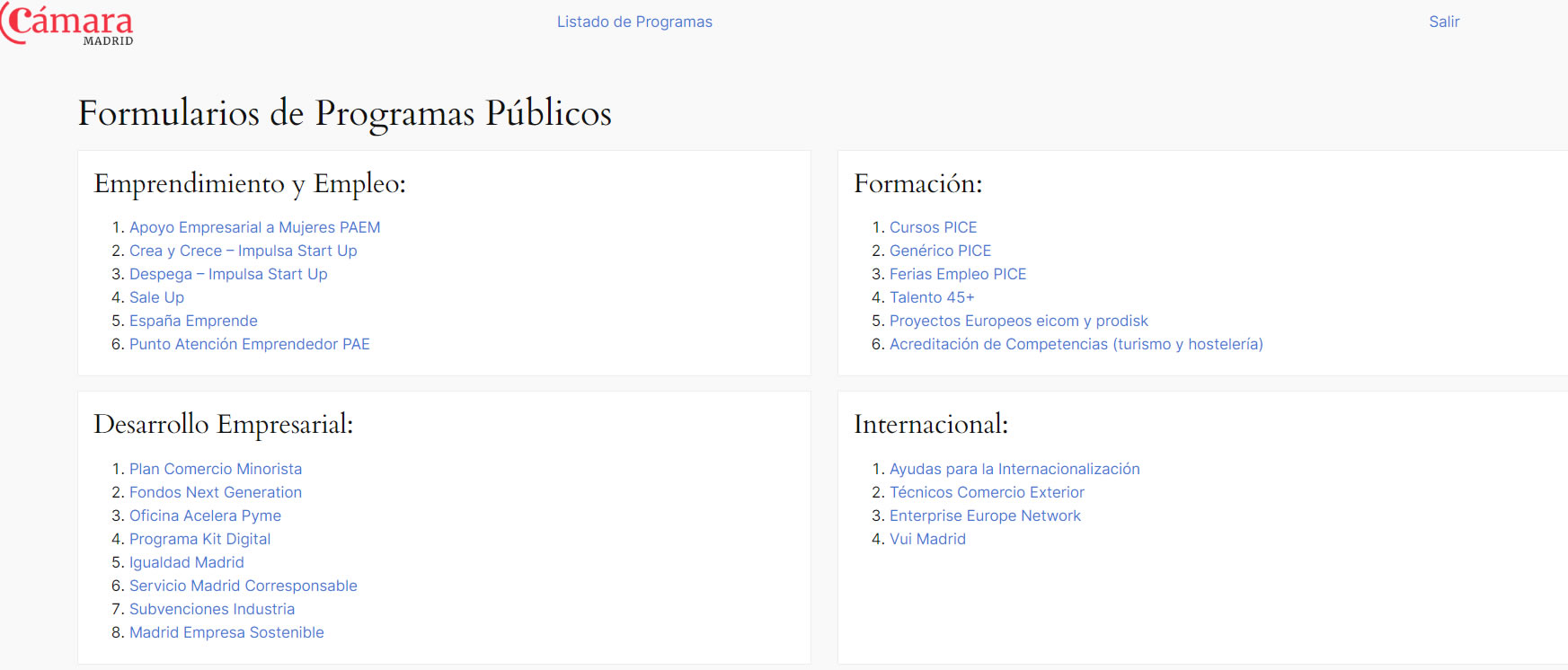Open Oficina Acelera Pyme form
The image size is (1568, 670).
pyautogui.click(x=205, y=516)
